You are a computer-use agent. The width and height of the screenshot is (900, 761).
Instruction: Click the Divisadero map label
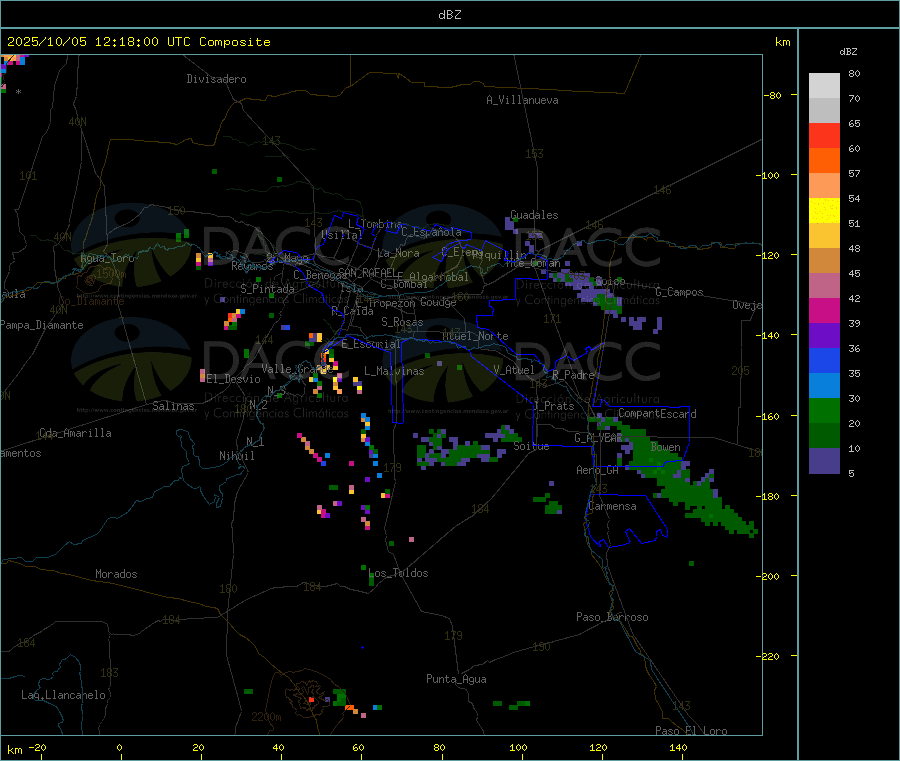pos(216,79)
